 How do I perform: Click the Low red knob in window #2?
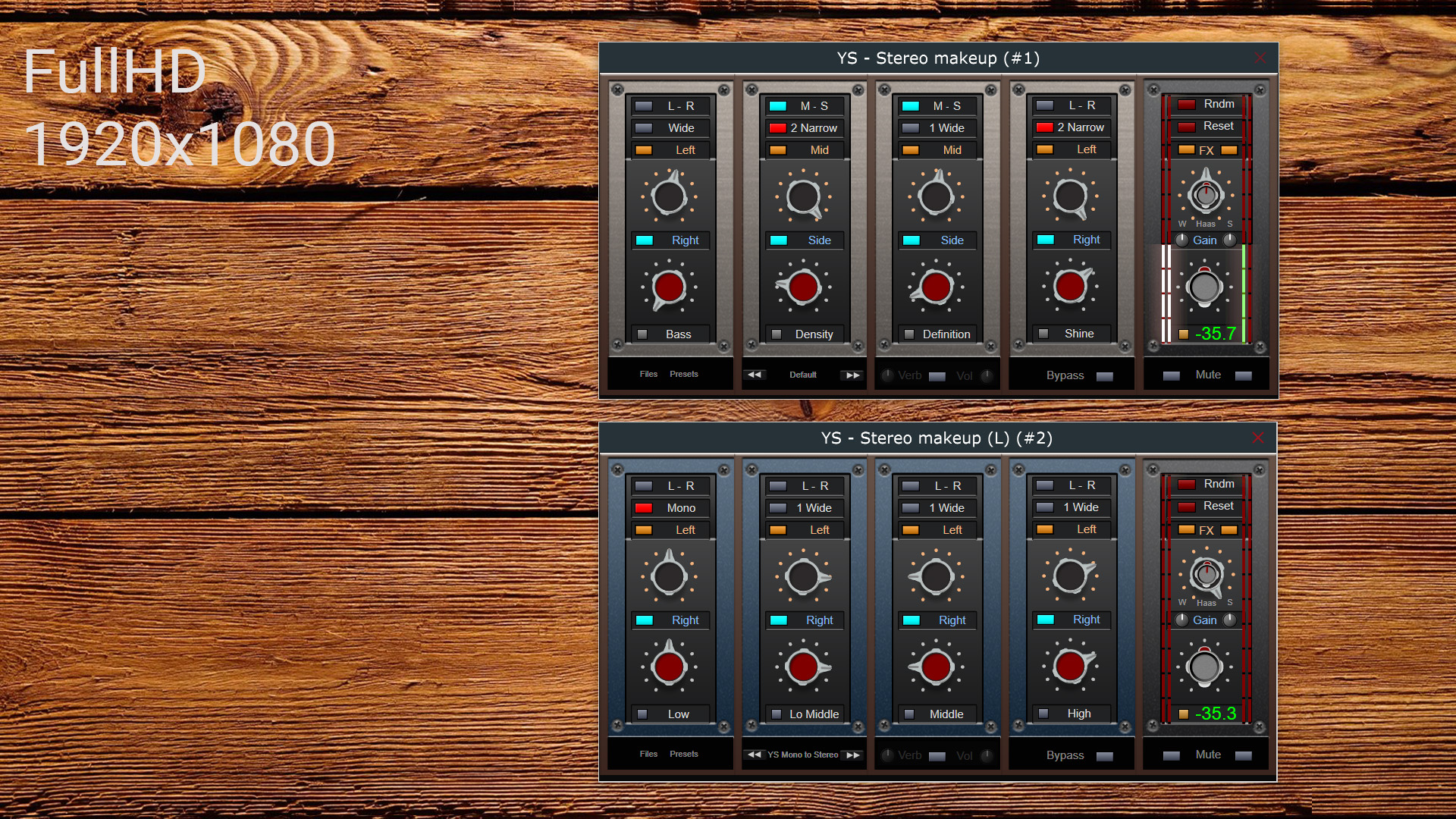[x=669, y=667]
